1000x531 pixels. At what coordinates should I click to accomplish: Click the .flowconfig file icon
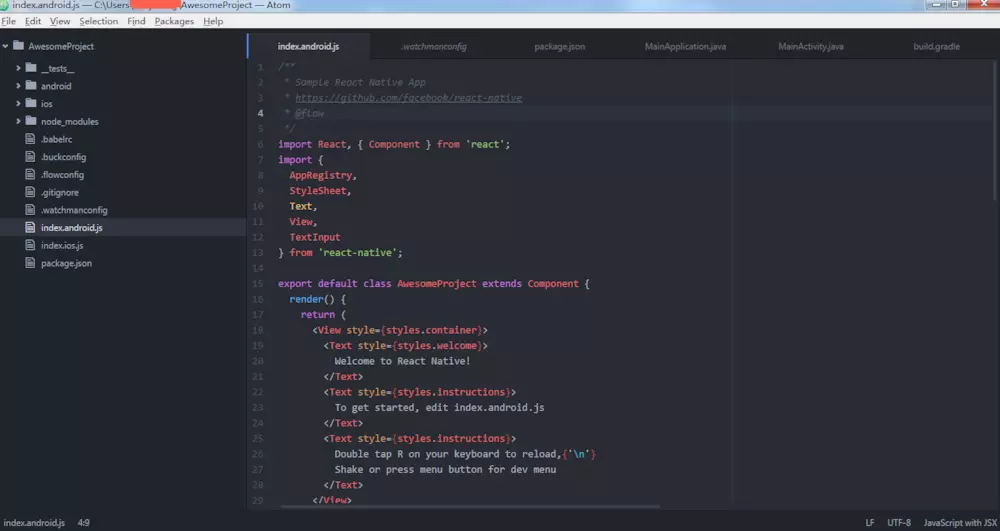[x=31, y=174]
